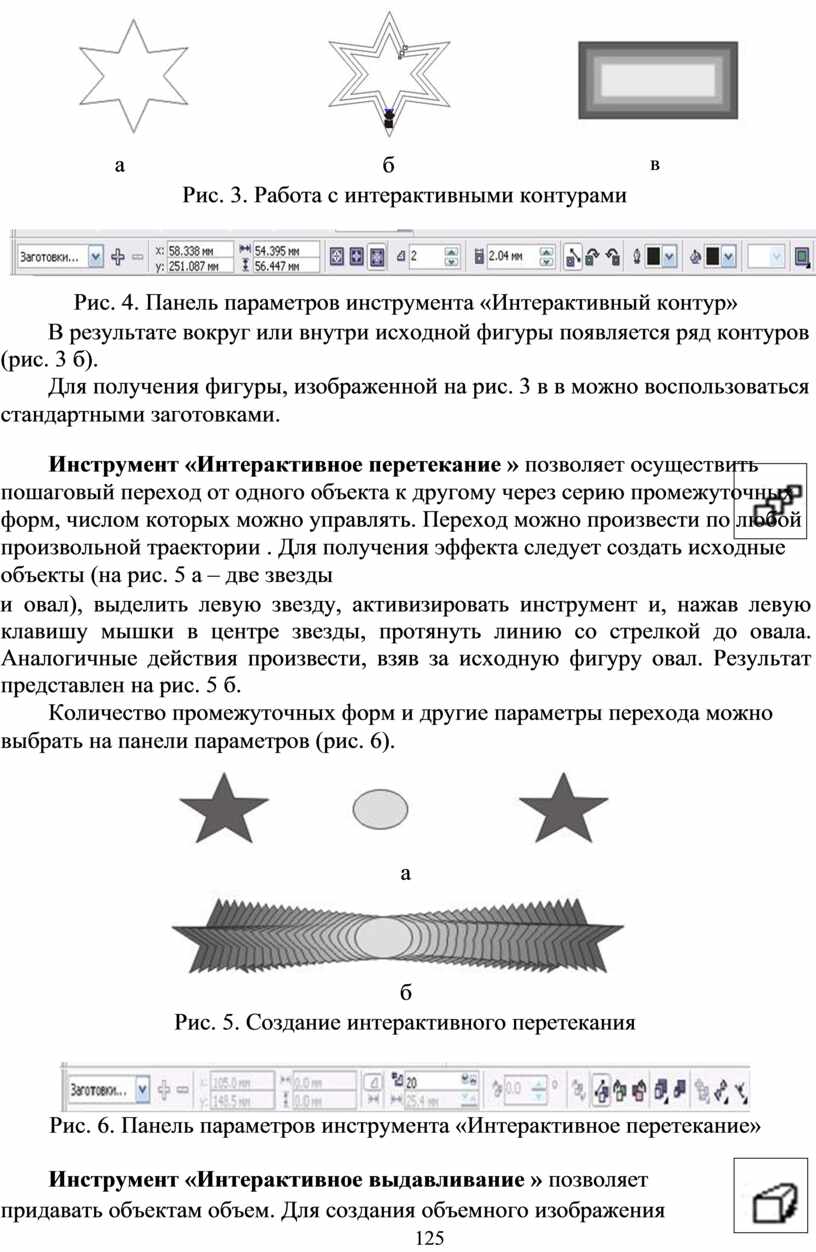Image resolution: width=816 pixels, height=1252 pixels.
Task: Toggle contour Outside direction button
Action: [376, 257]
